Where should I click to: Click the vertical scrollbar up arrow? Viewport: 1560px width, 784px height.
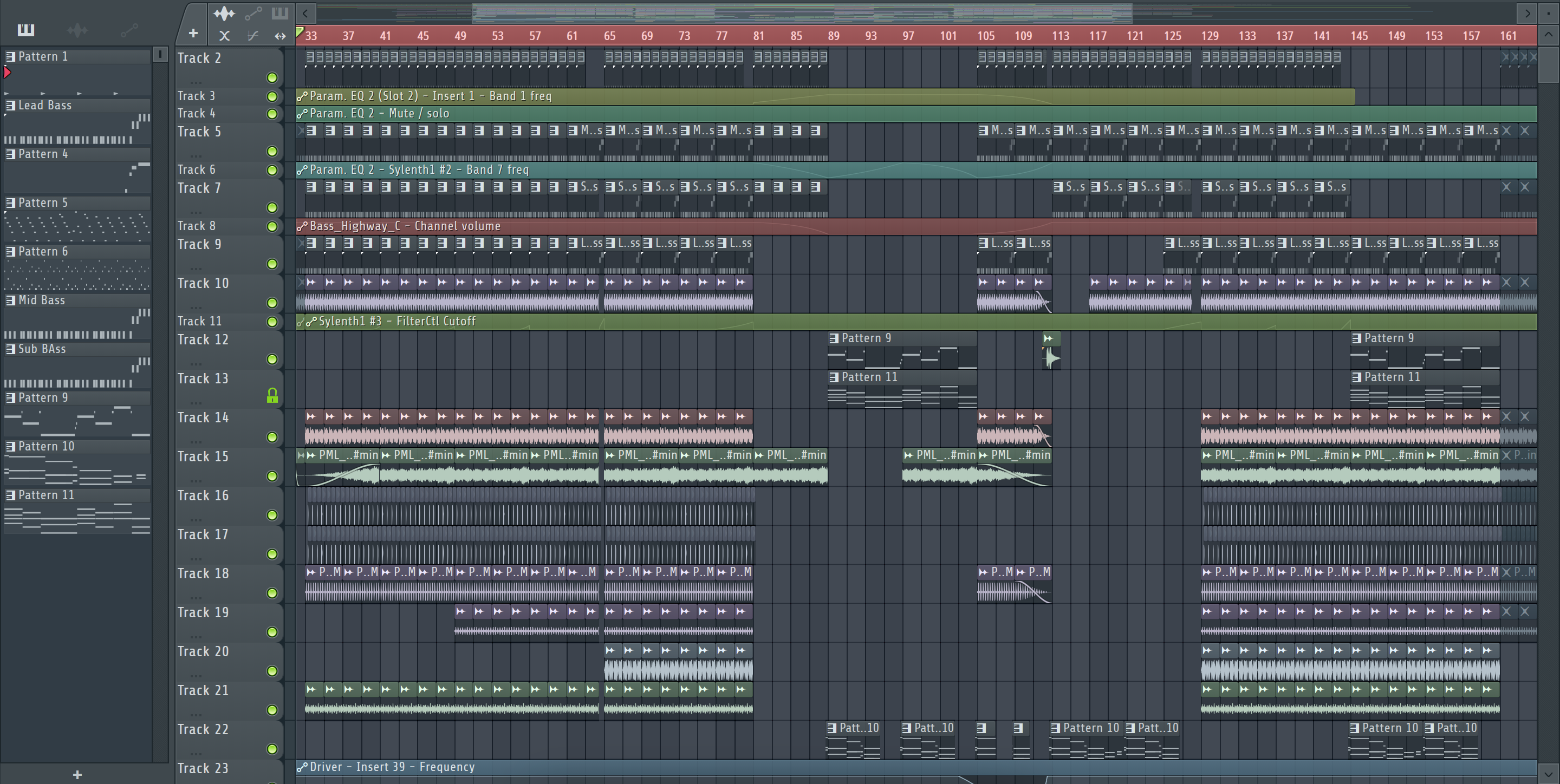[1549, 34]
